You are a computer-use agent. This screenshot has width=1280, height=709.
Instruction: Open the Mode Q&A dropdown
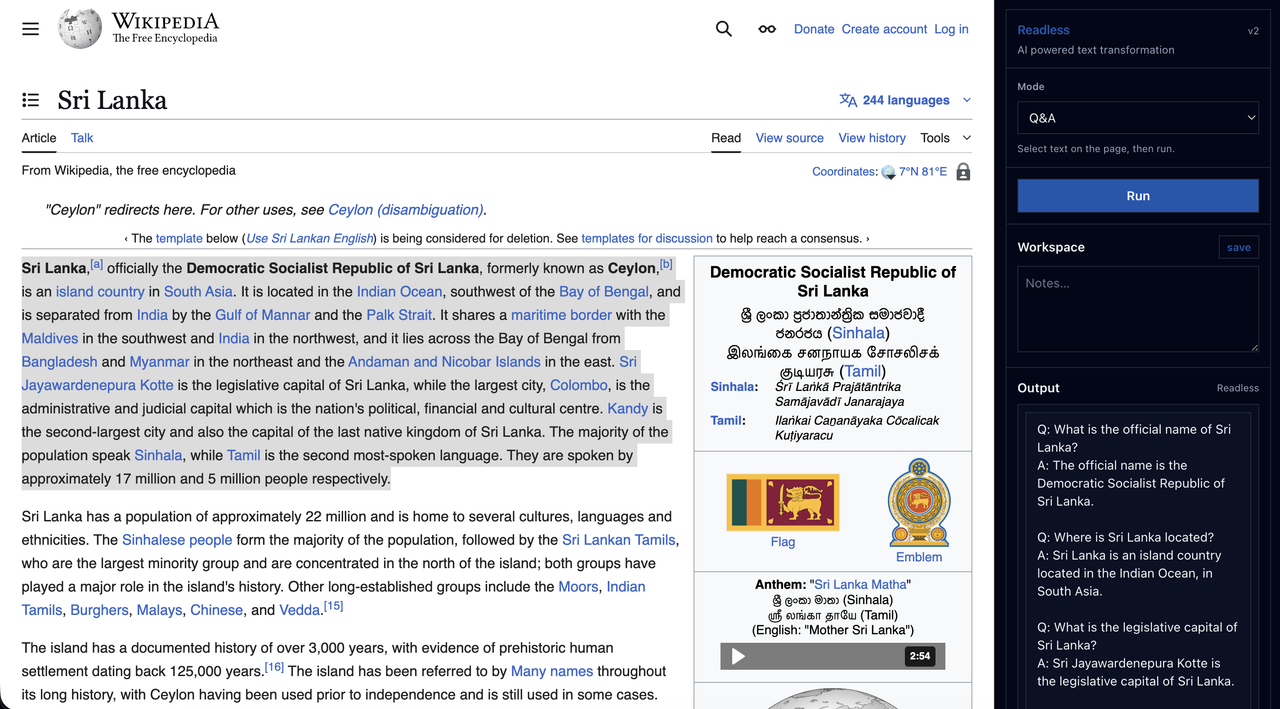click(x=1138, y=118)
